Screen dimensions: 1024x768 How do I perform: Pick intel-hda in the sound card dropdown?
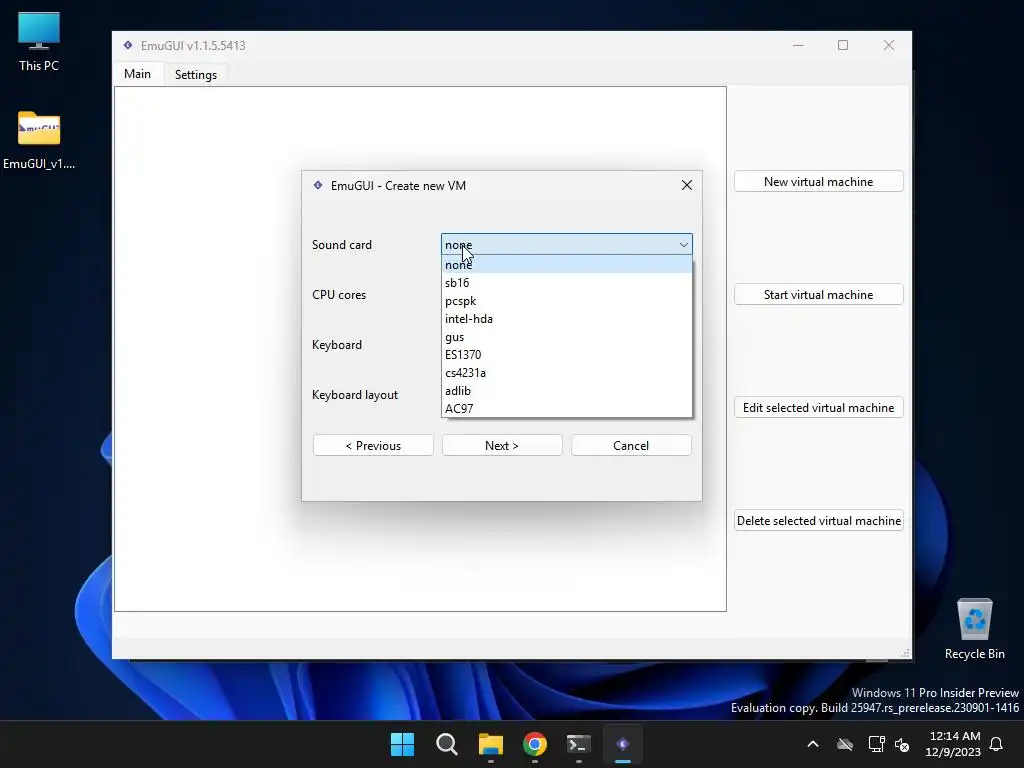[x=566, y=319]
